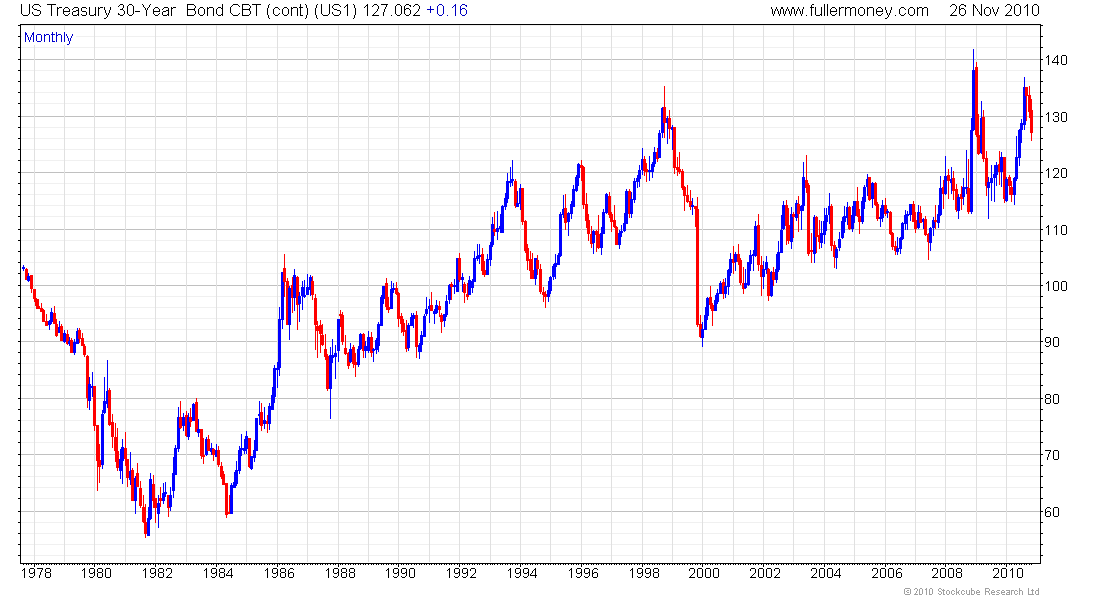
Task: Click the Monthly interval label
Action: [x=48, y=38]
